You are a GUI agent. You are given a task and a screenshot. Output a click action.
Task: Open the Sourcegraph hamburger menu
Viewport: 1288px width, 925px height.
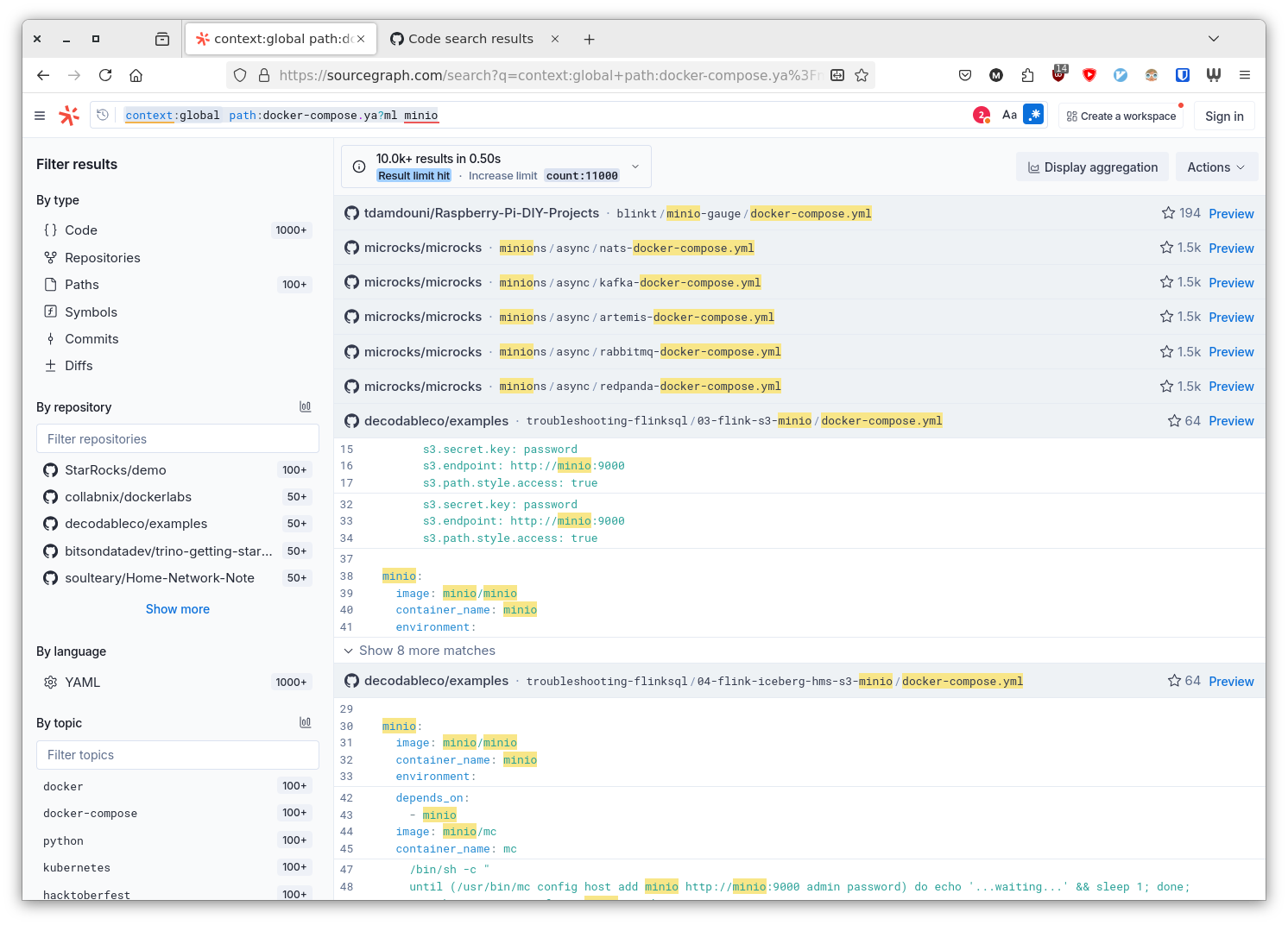pyautogui.click(x=40, y=116)
